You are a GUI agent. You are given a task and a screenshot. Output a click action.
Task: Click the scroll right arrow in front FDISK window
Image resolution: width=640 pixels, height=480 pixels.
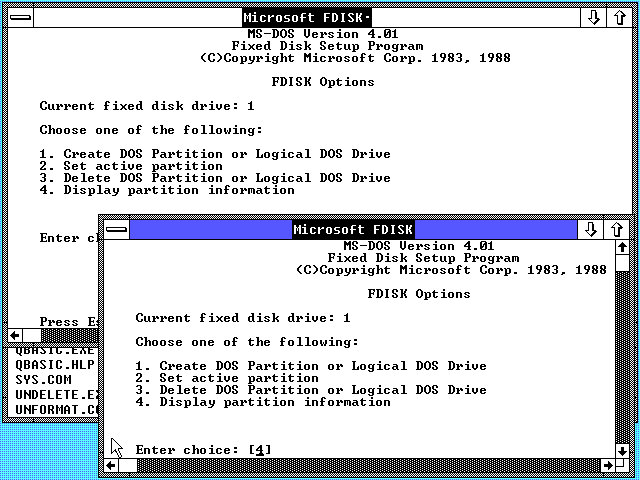pyautogui.click(x=608, y=465)
